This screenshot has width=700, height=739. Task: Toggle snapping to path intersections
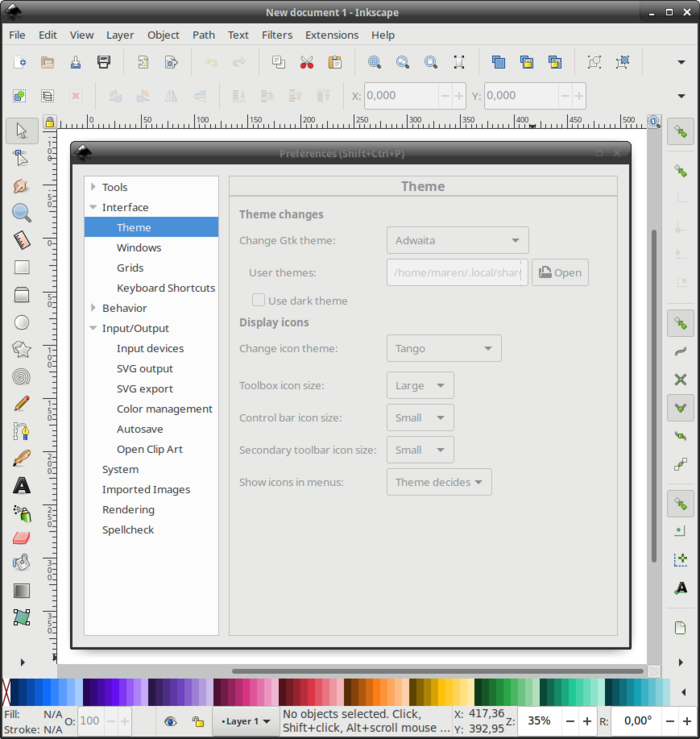click(x=681, y=380)
